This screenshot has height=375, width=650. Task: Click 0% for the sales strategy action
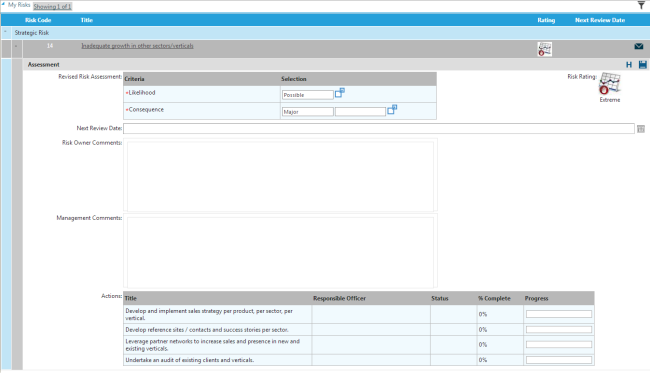coord(483,315)
